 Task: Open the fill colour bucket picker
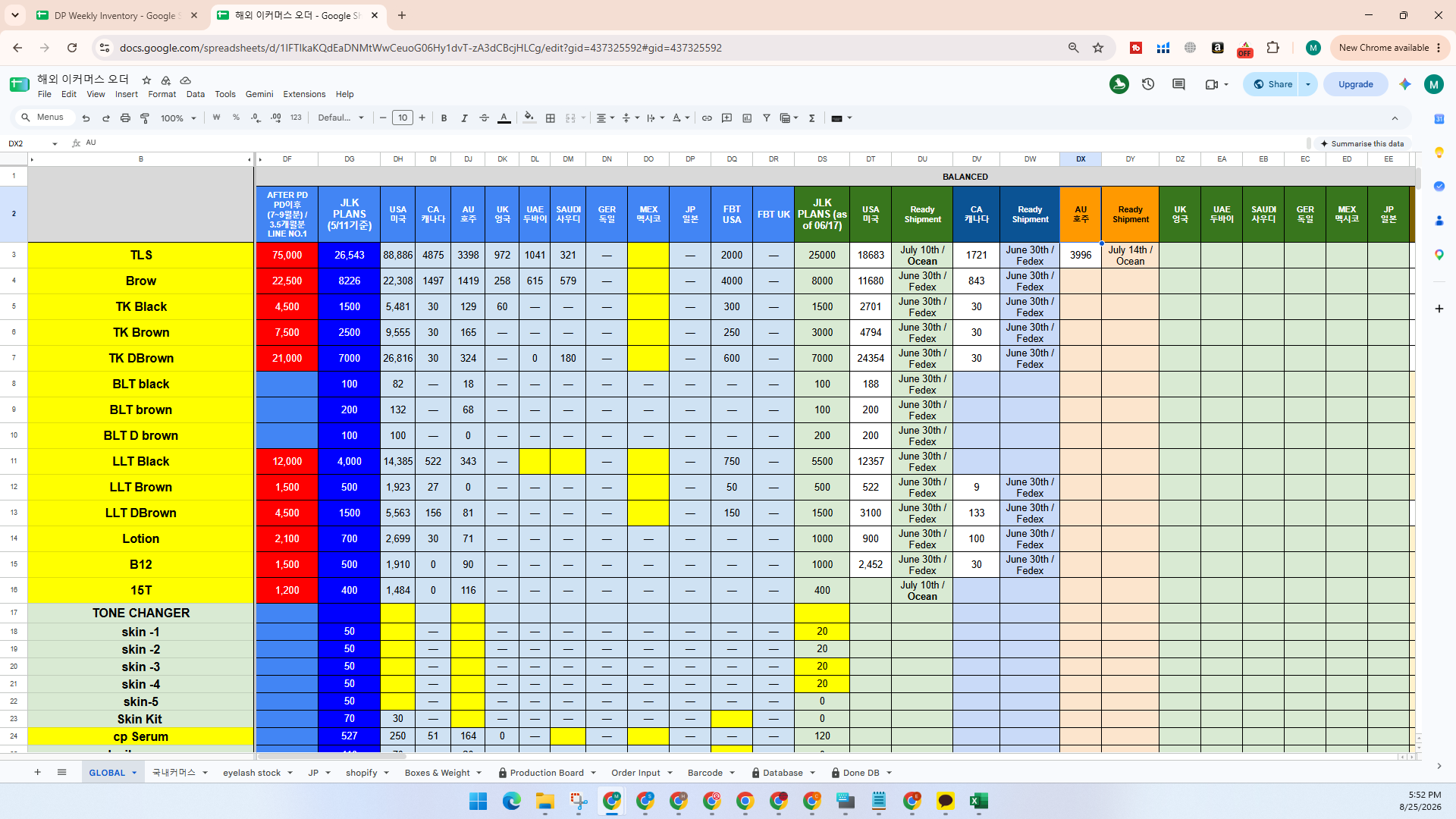(x=529, y=118)
